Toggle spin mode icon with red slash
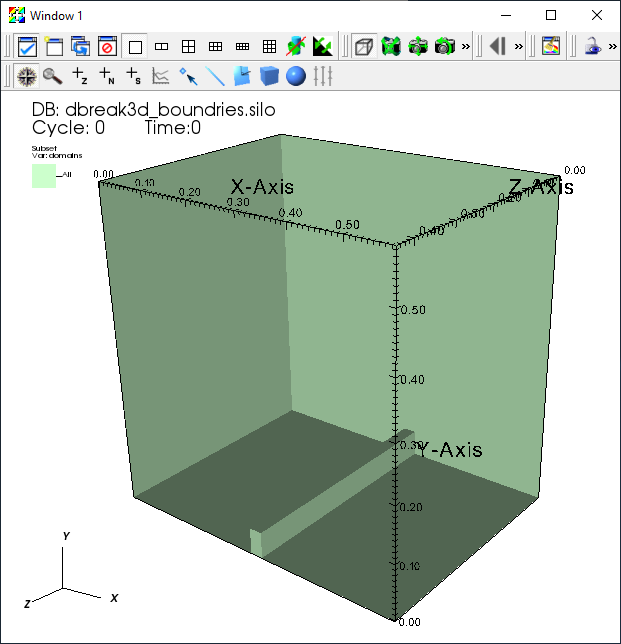 (x=296, y=46)
